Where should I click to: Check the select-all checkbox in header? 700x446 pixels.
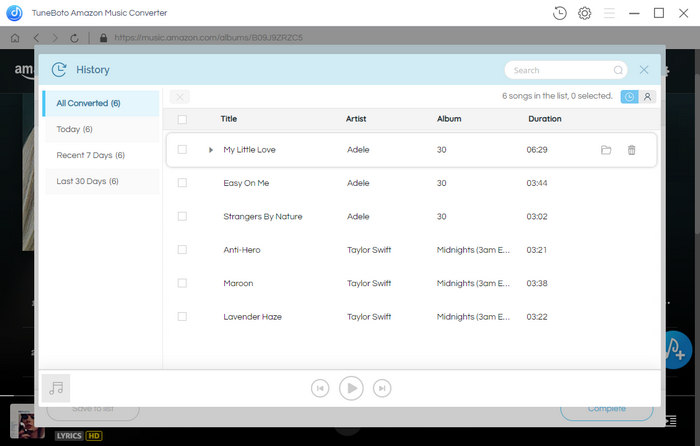coord(182,119)
